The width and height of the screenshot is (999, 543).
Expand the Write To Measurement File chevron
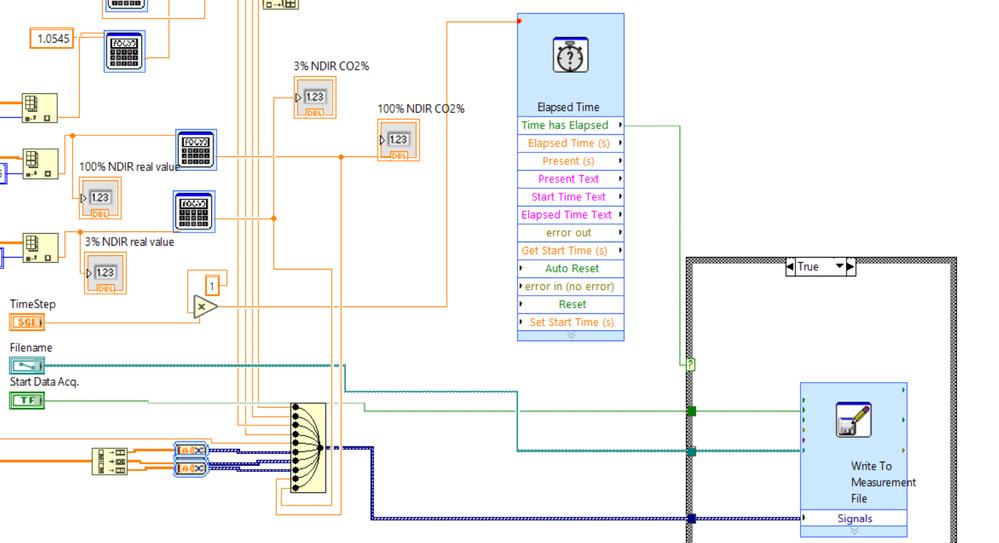[854, 532]
